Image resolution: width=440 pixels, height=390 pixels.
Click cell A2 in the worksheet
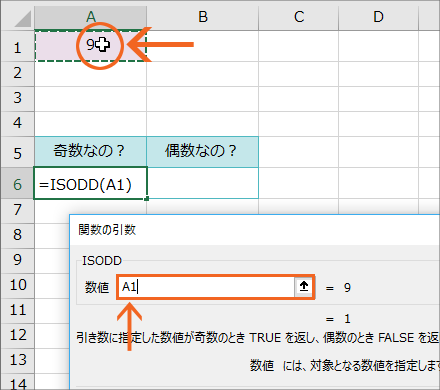click(90, 74)
